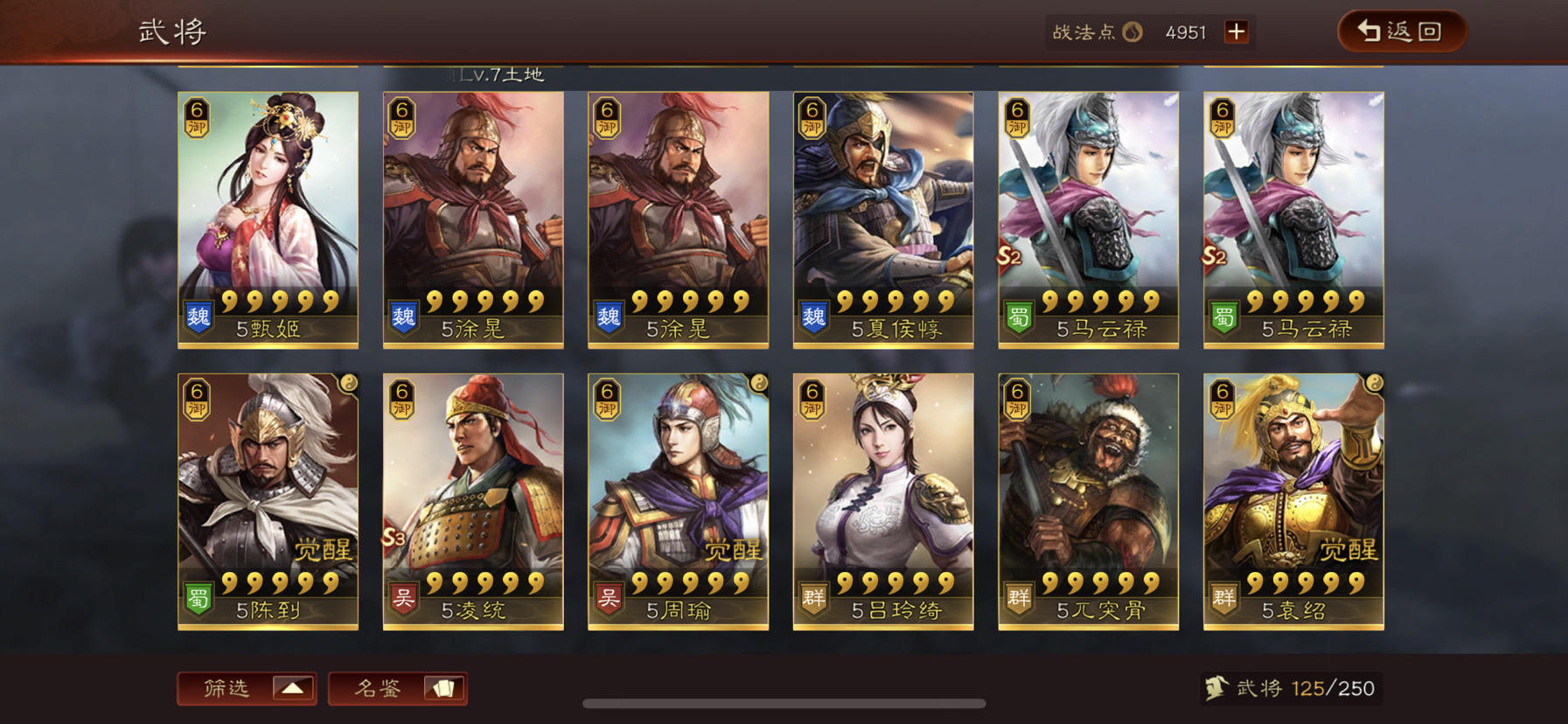Click the 魏 faction badge on 甄姬
The width and height of the screenshot is (1568, 724).
199,317
